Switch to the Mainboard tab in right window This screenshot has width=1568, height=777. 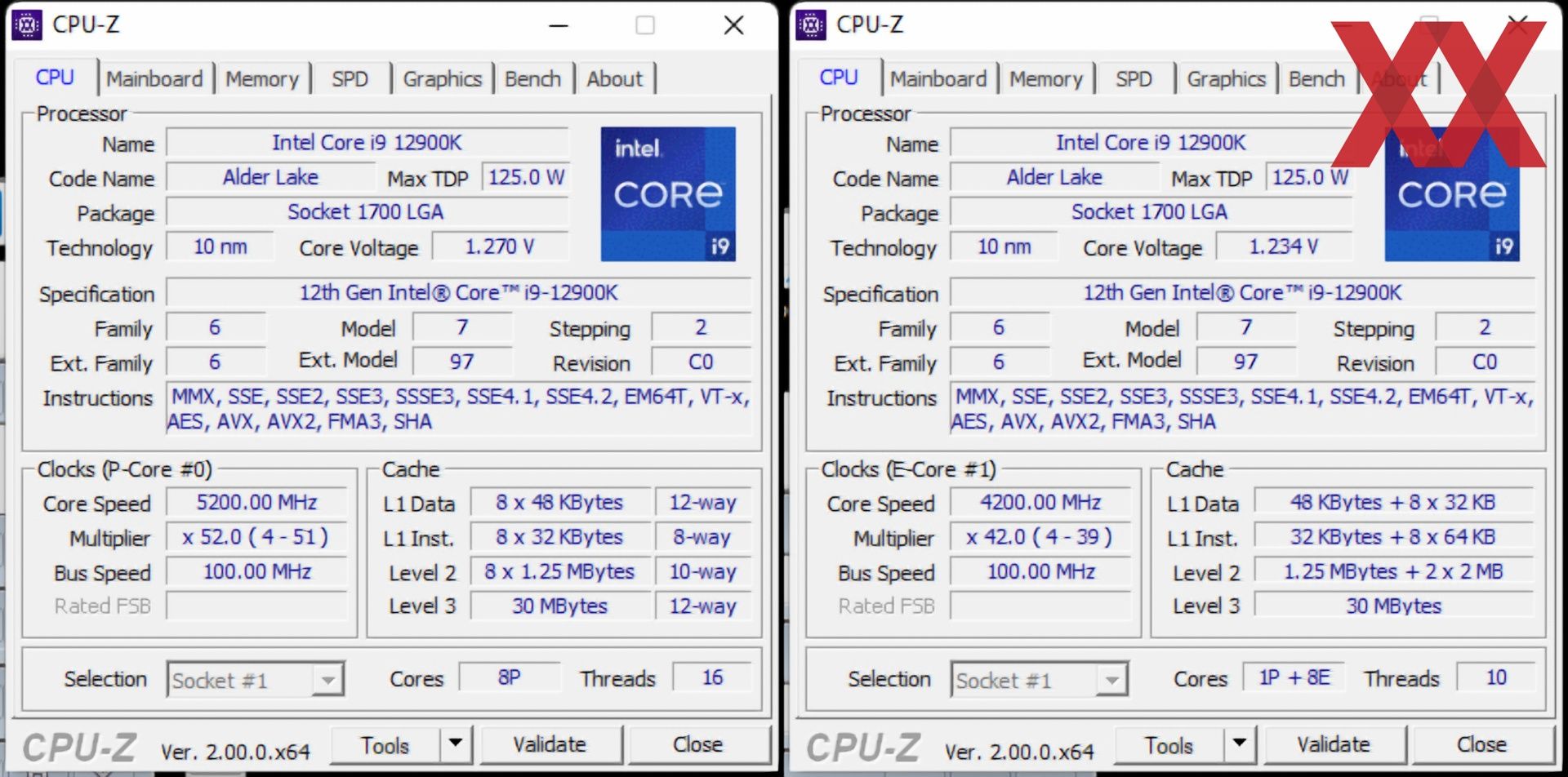point(938,78)
